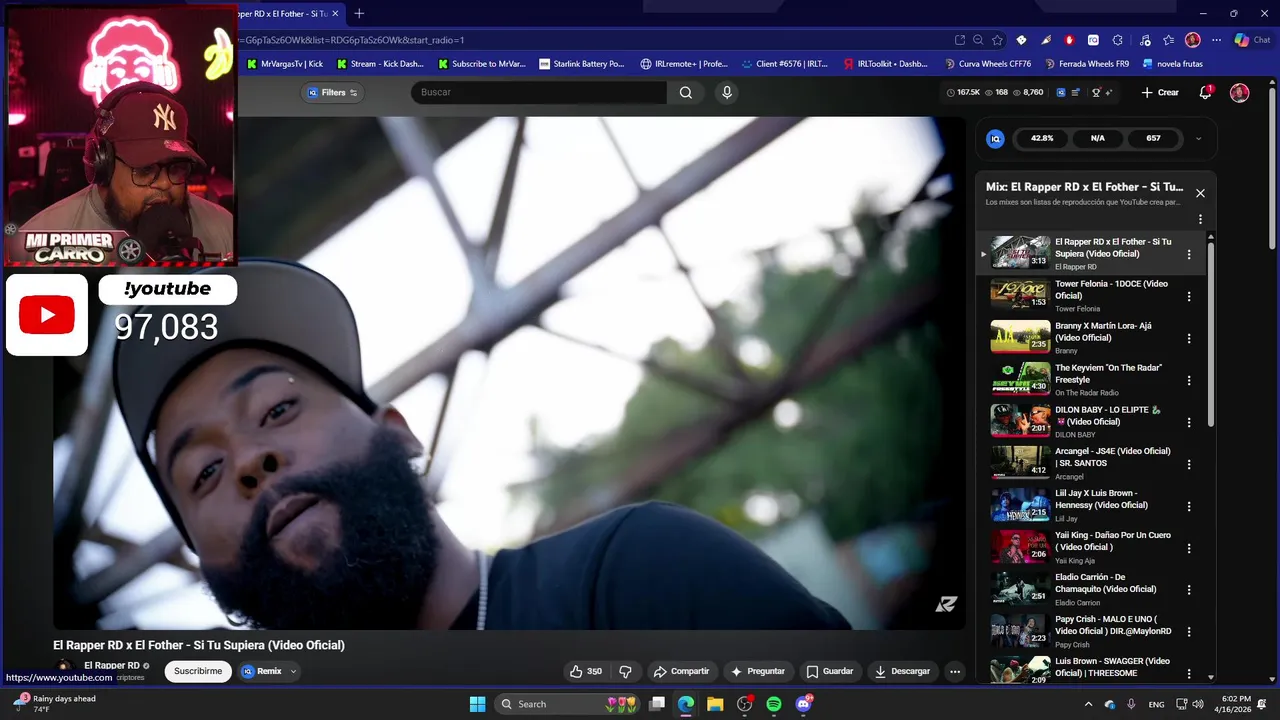
Task: Open browser extensions puzzle icon
Action: point(1117,40)
